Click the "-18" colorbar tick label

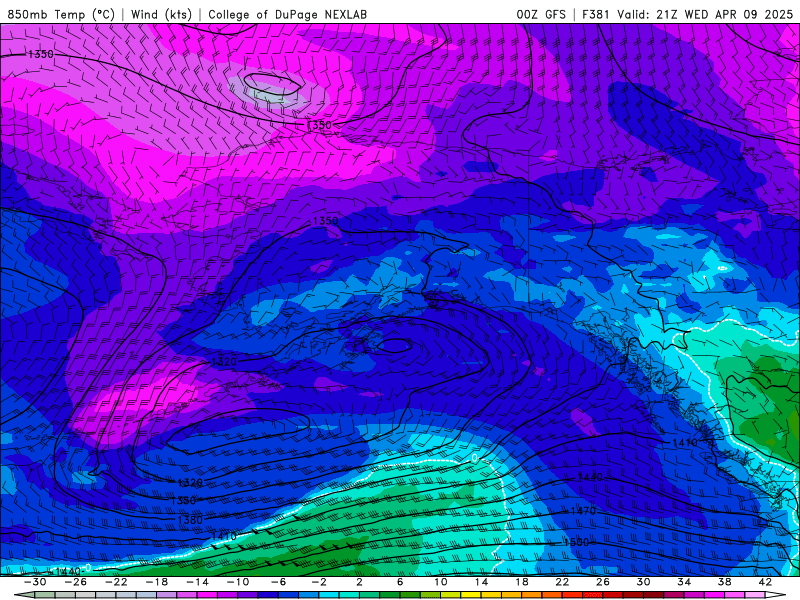click(157, 582)
